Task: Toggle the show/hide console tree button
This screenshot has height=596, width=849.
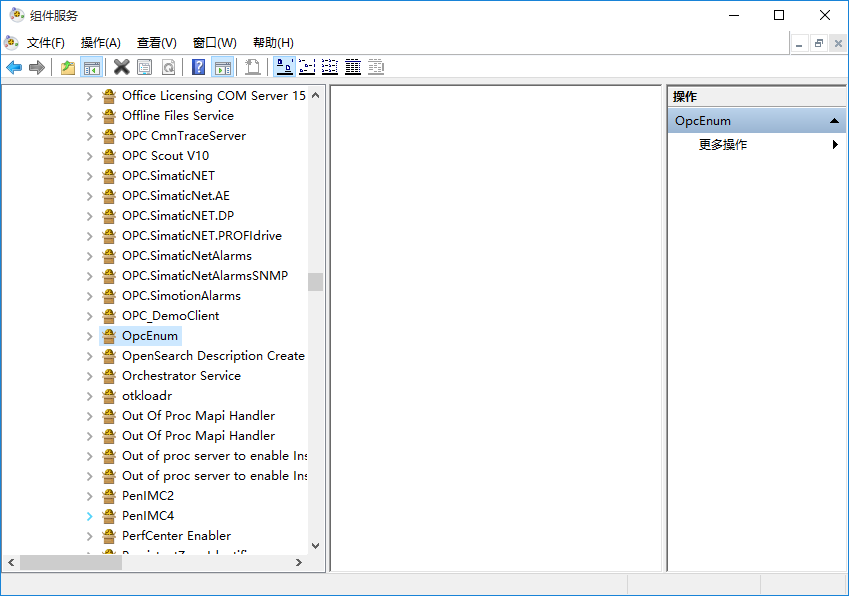Action: click(x=92, y=68)
